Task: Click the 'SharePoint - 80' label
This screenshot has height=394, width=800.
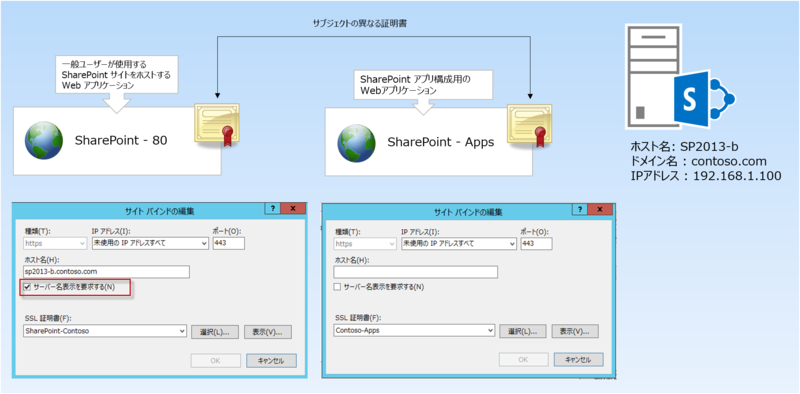Action: 121,140
